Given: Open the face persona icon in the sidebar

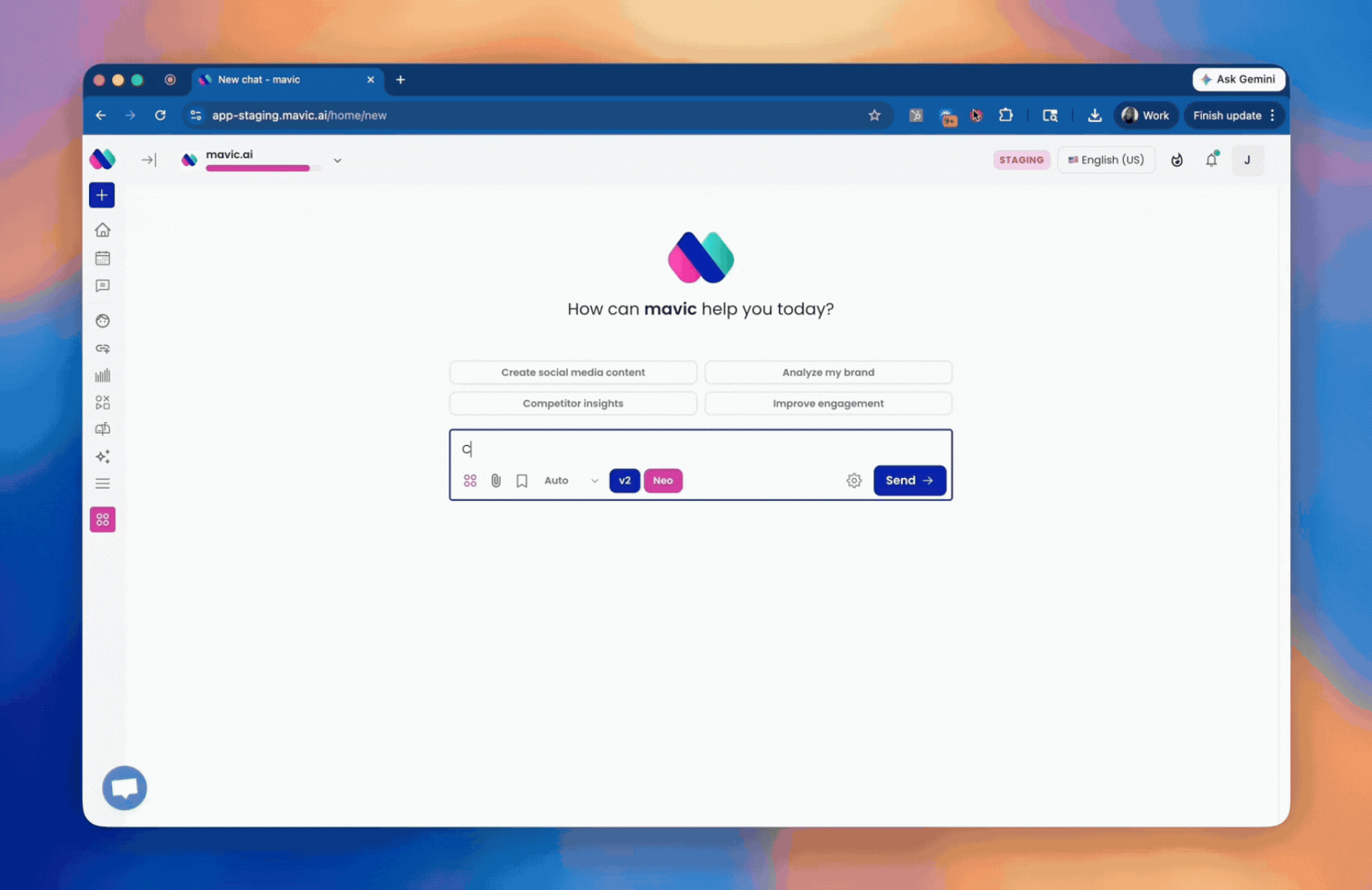Looking at the screenshot, I should pos(102,321).
